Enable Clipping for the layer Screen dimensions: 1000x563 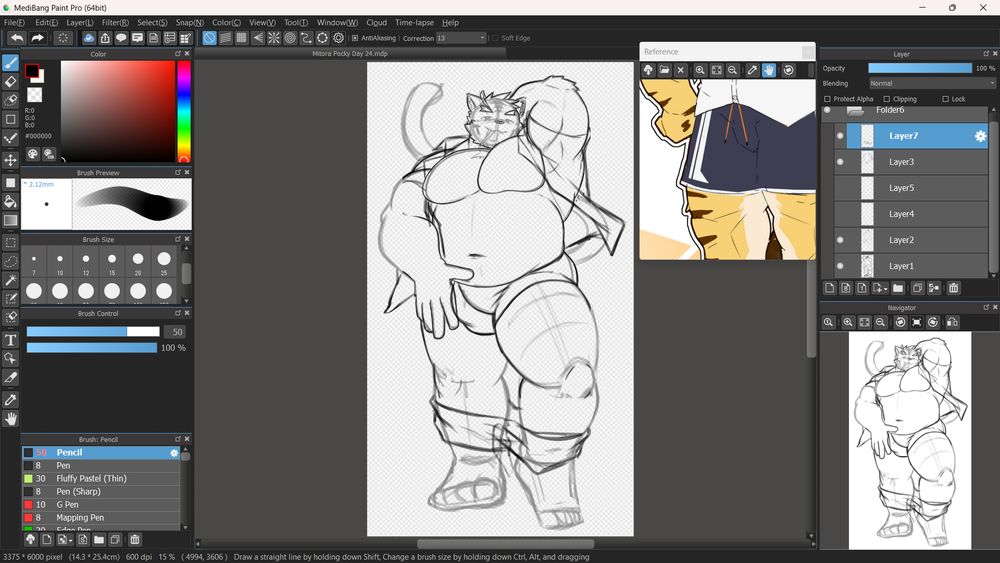click(886, 99)
